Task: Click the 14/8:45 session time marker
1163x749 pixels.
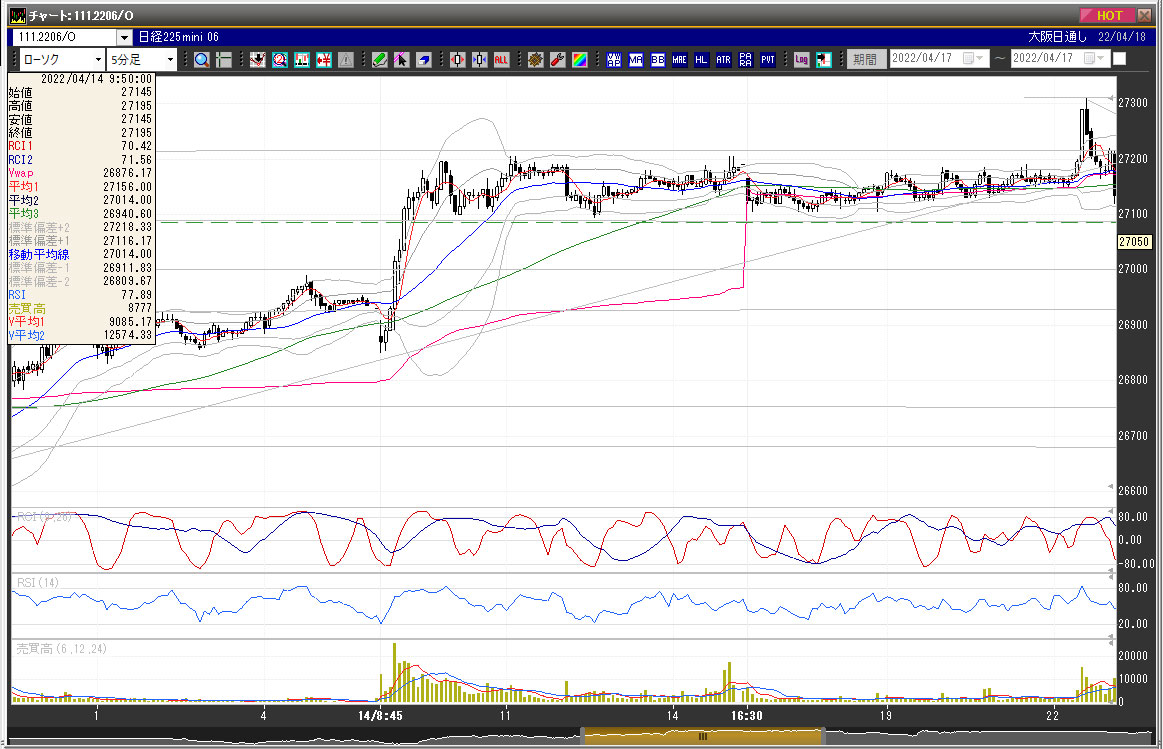Action: pos(380,716)
